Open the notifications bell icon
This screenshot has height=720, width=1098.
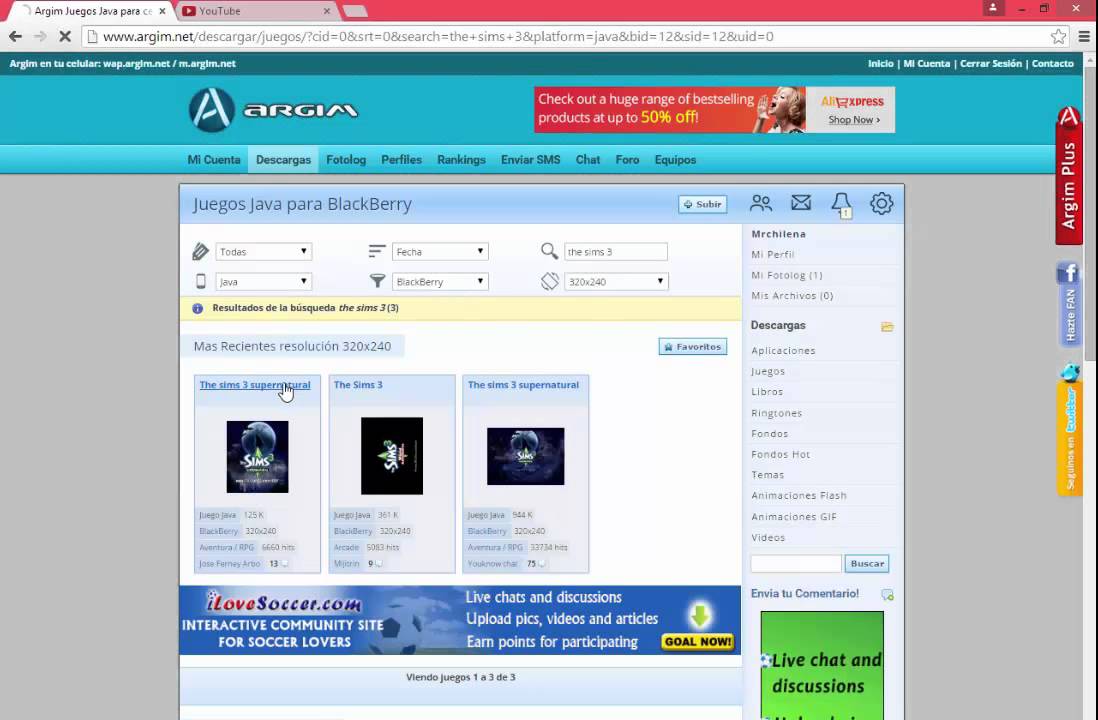click(x=842, y=205)
